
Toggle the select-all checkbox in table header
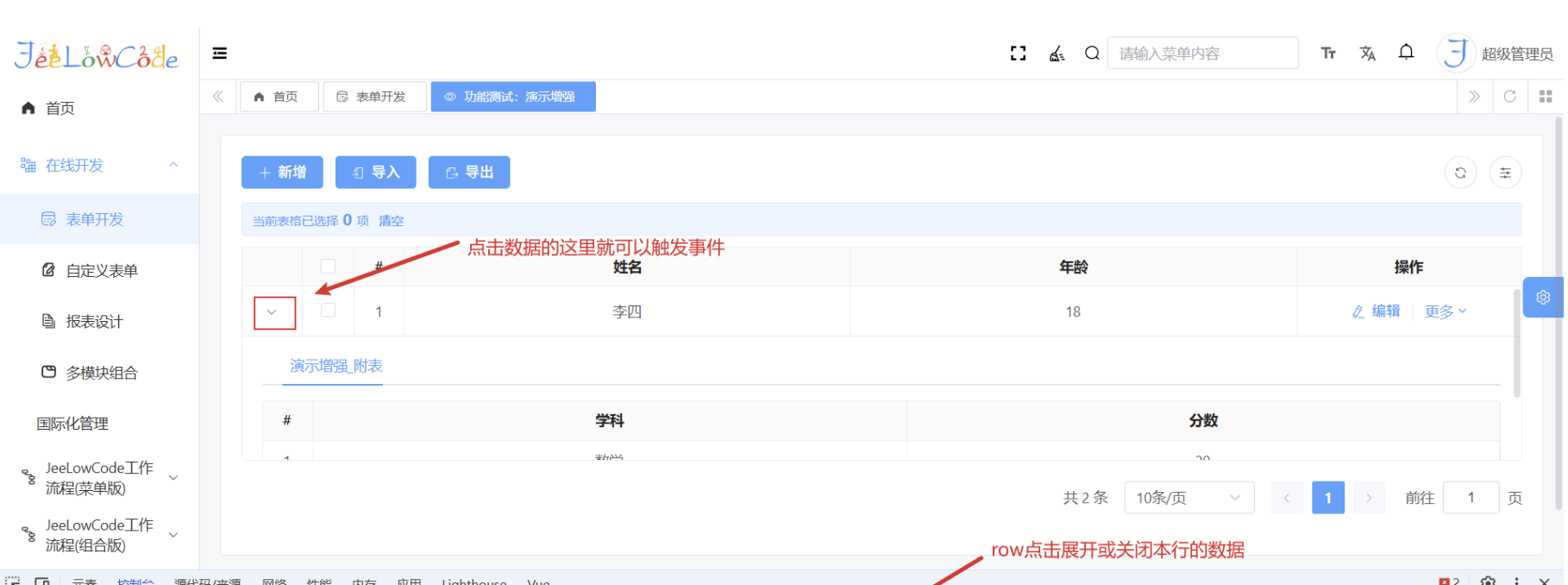328,267
